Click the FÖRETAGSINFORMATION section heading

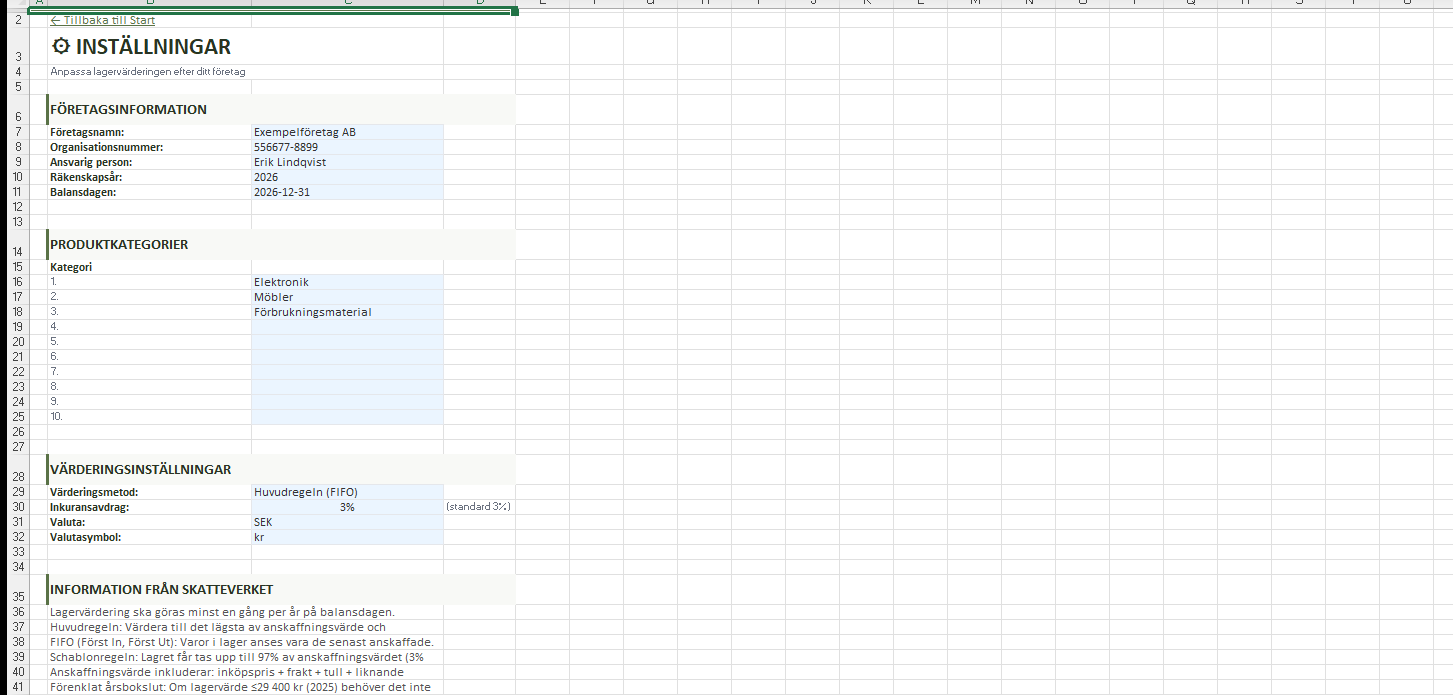coord(128,110)
